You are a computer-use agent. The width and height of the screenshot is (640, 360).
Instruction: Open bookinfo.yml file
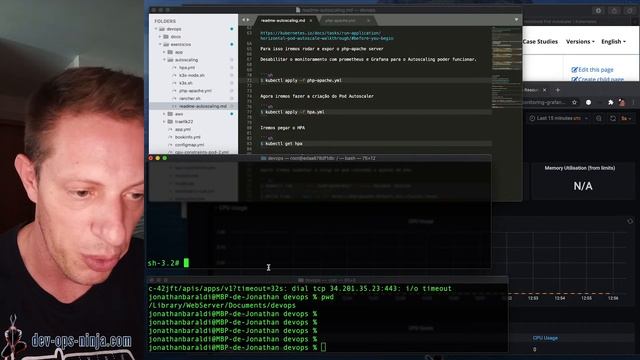click(188, 137)
